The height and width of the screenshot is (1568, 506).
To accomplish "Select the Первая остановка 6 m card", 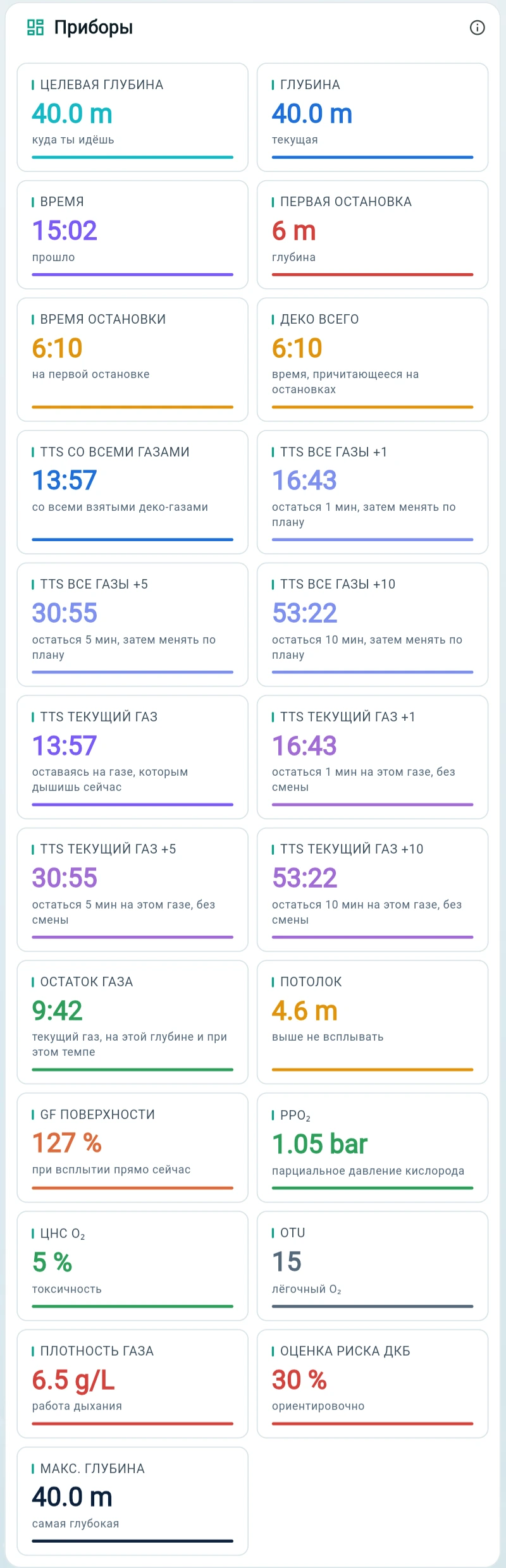I will tap(373, 235).
